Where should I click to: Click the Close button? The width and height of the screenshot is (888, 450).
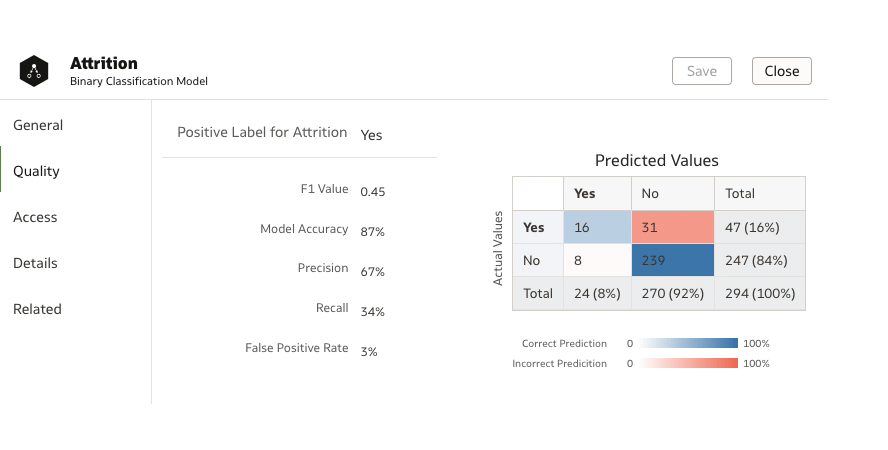(x=781, y=71)
